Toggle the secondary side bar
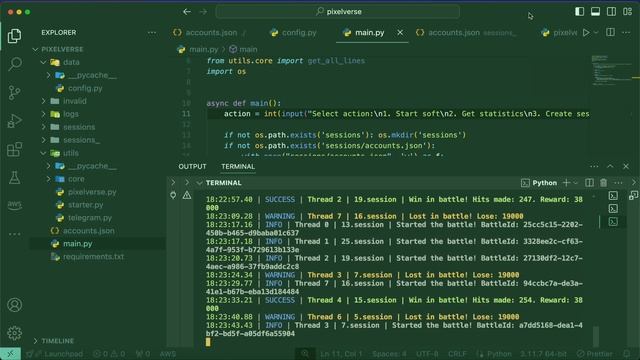640x360 pixels. (x=611, y=11)
